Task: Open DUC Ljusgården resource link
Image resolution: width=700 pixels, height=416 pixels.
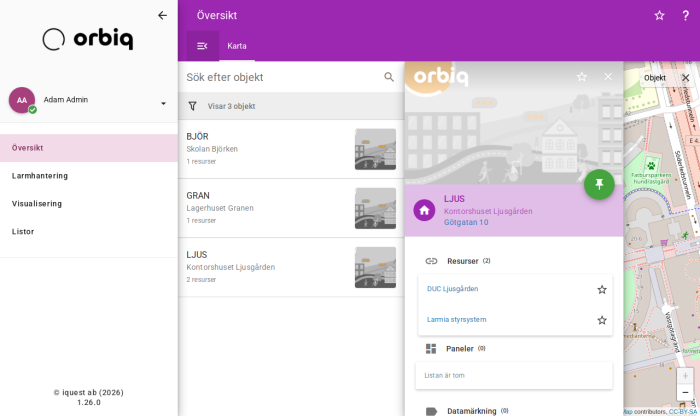Action: coord(452,289)
